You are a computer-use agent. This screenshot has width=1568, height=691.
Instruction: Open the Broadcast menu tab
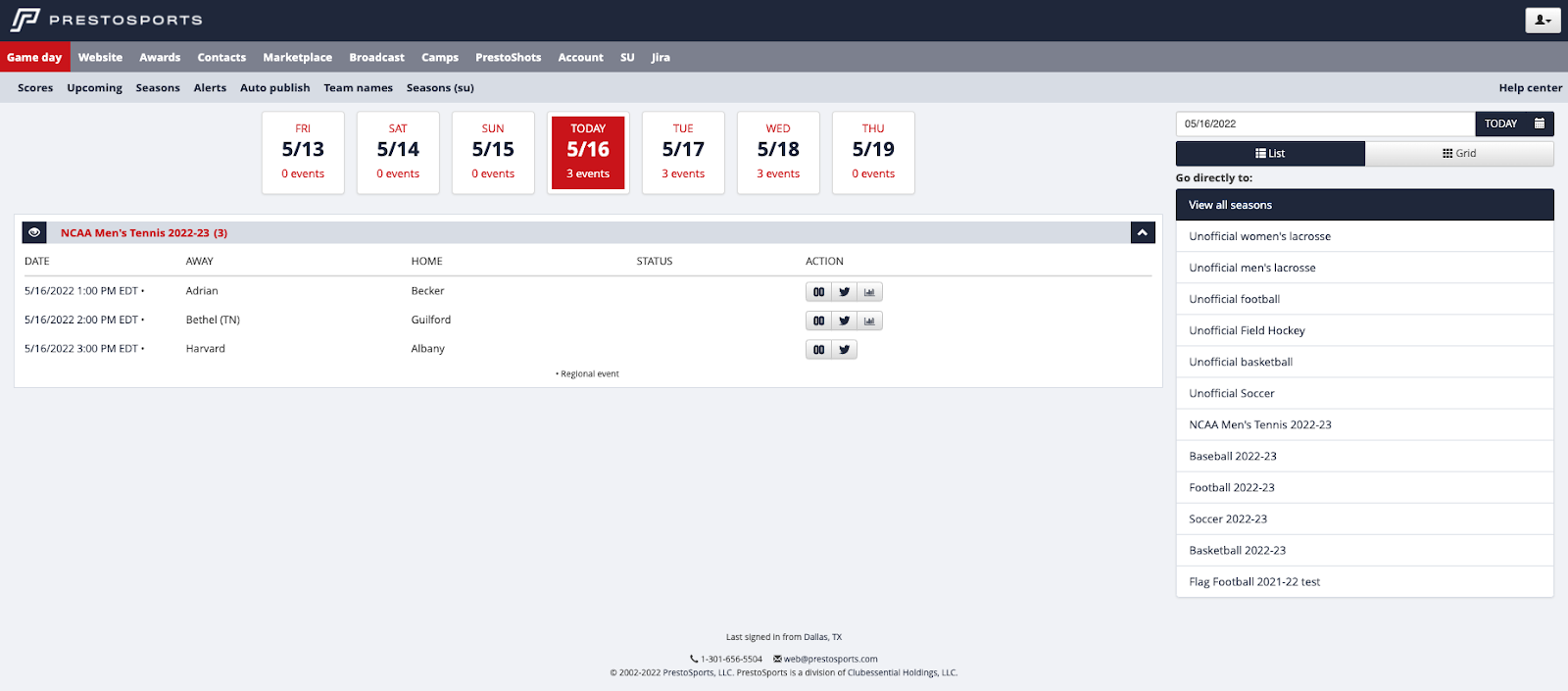(x=376, y=58)
